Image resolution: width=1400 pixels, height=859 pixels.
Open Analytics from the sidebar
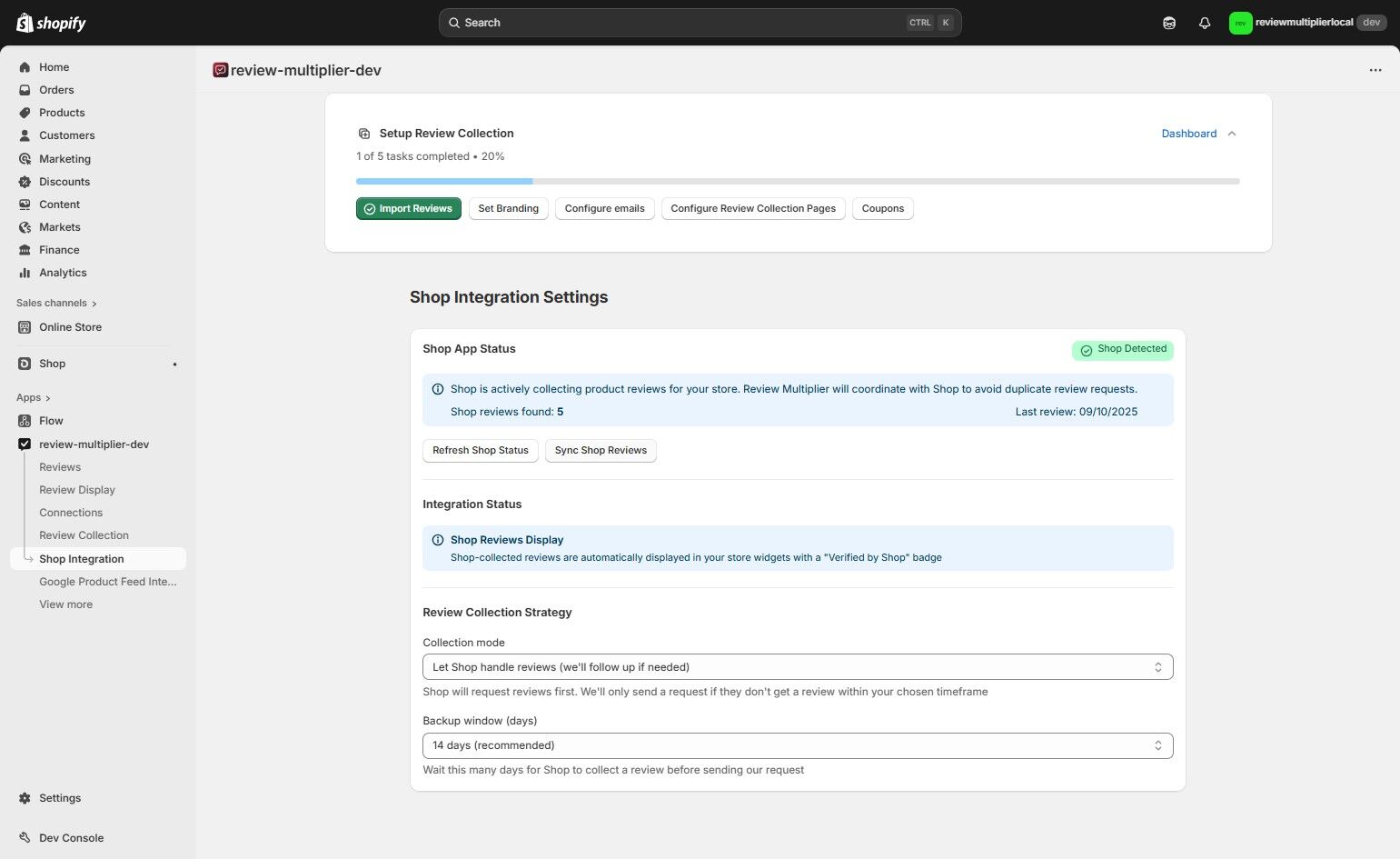[63, 272]
